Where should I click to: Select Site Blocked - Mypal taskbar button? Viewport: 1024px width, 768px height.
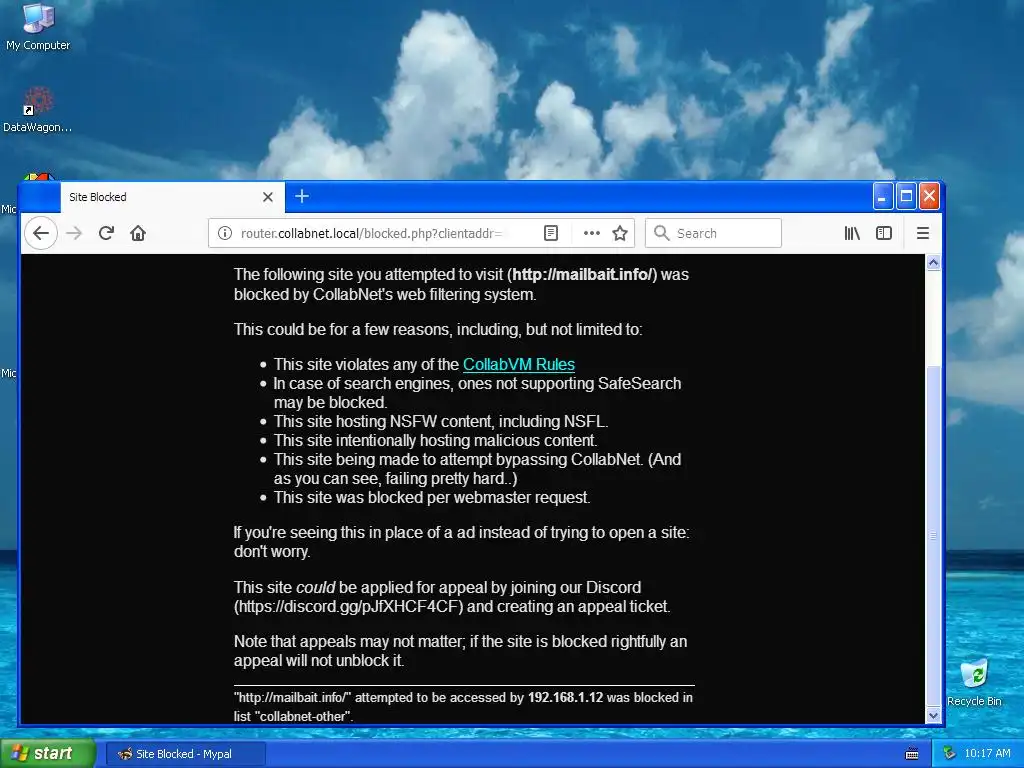tap(185, 754)
